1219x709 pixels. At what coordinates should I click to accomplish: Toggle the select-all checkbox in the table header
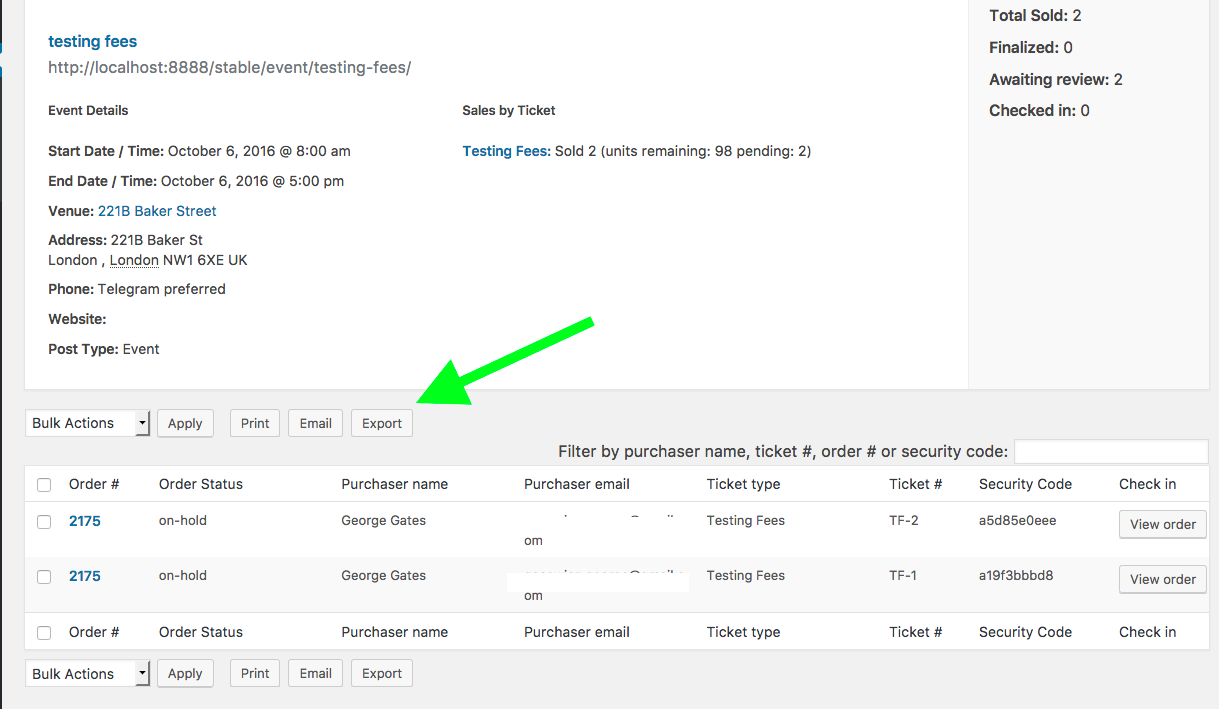44,485
